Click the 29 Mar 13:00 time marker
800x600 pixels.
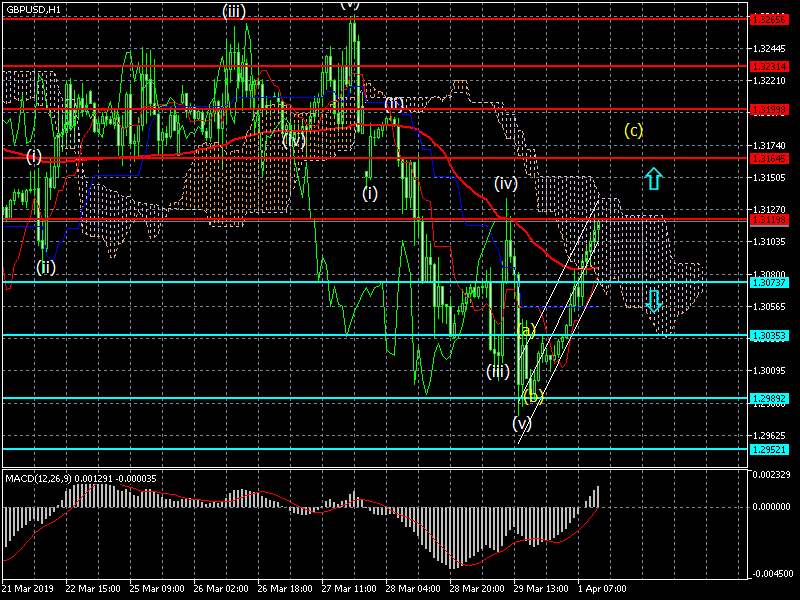542,590
